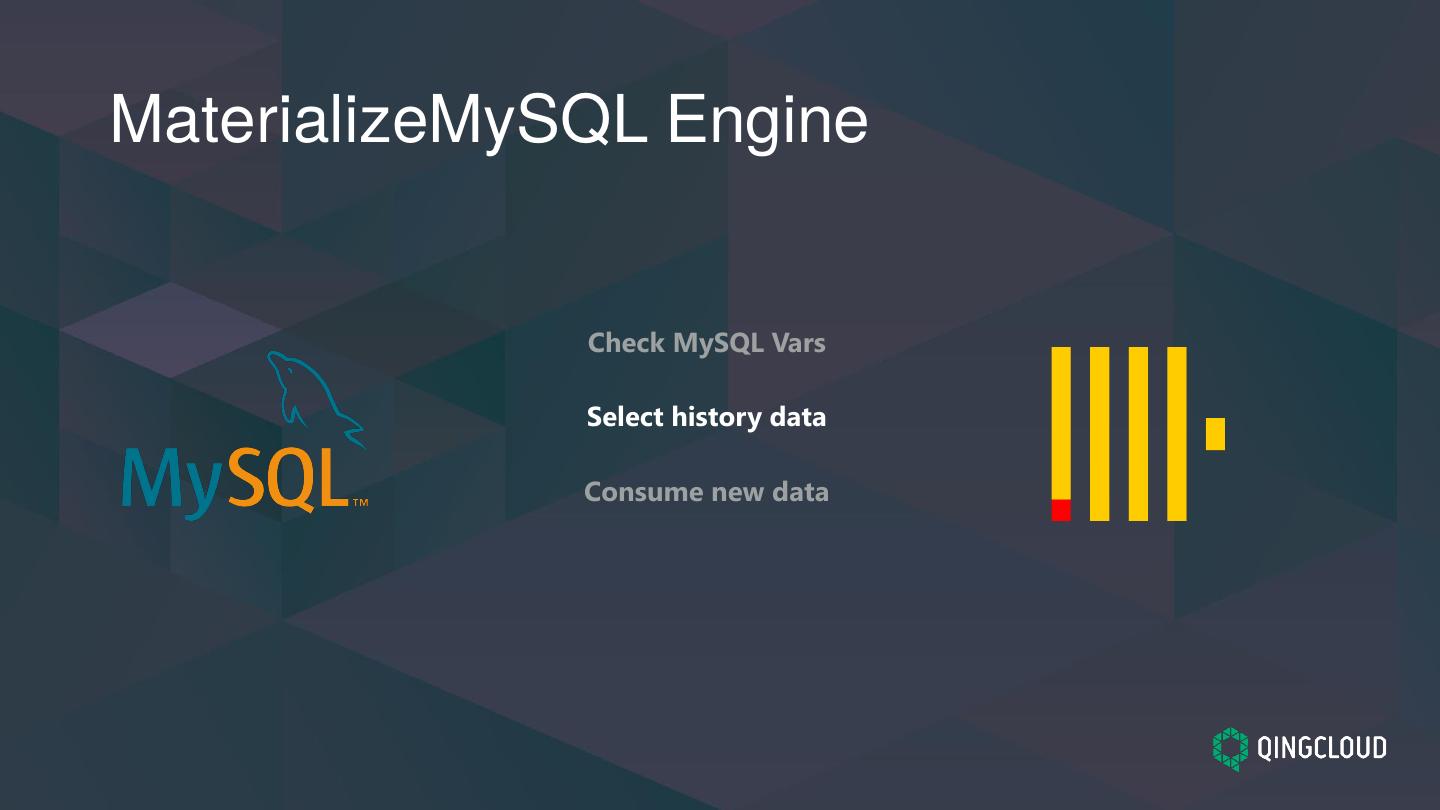Click the QINGCLOUD brand text
This screenshot has width=1440, height=810.
(x=1321, y=748)
